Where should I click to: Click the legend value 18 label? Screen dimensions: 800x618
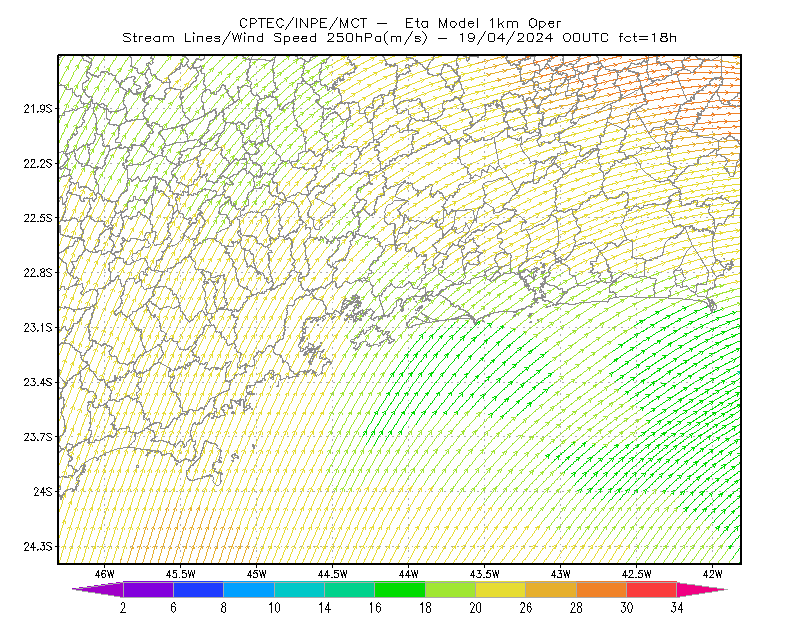click(425, 608)
